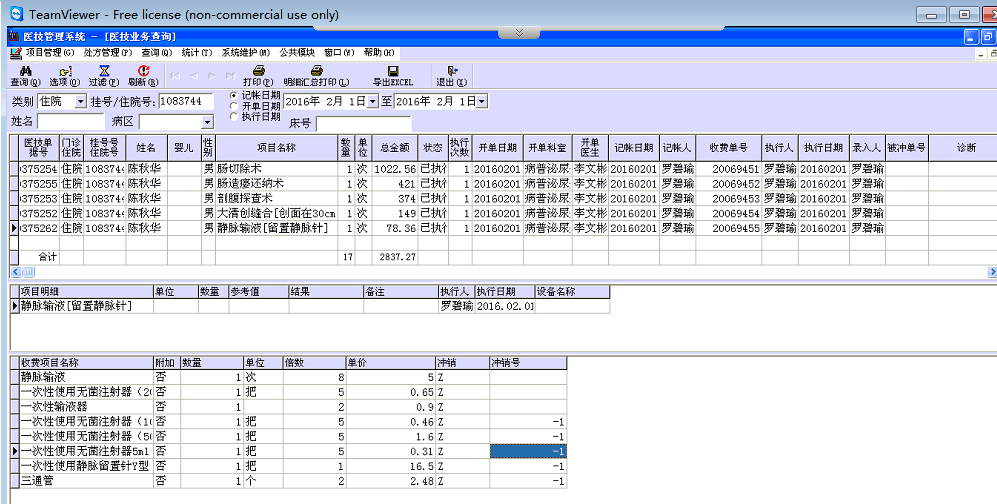Screen dimensions: 997x504
Task: Click the 收费单号 column header
Action: pyautogui.click(x=729, y=147)
